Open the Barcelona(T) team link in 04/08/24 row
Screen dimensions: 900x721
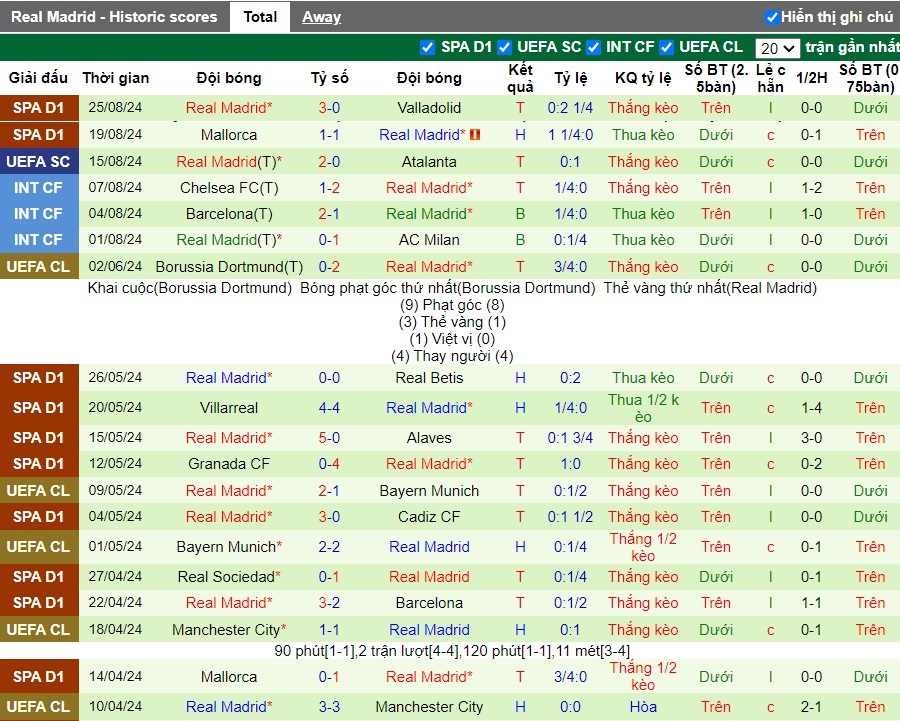pos(229,214)
